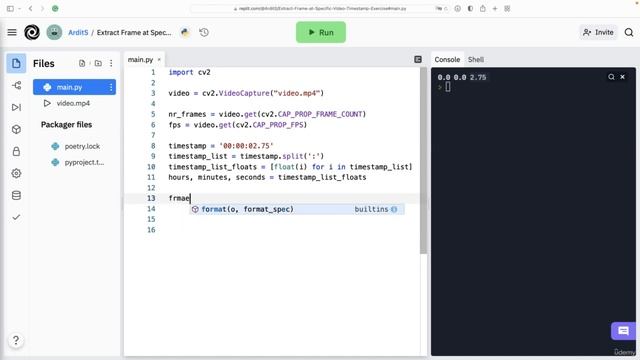Add a new folder icon in Files panel

coord(98,63)
